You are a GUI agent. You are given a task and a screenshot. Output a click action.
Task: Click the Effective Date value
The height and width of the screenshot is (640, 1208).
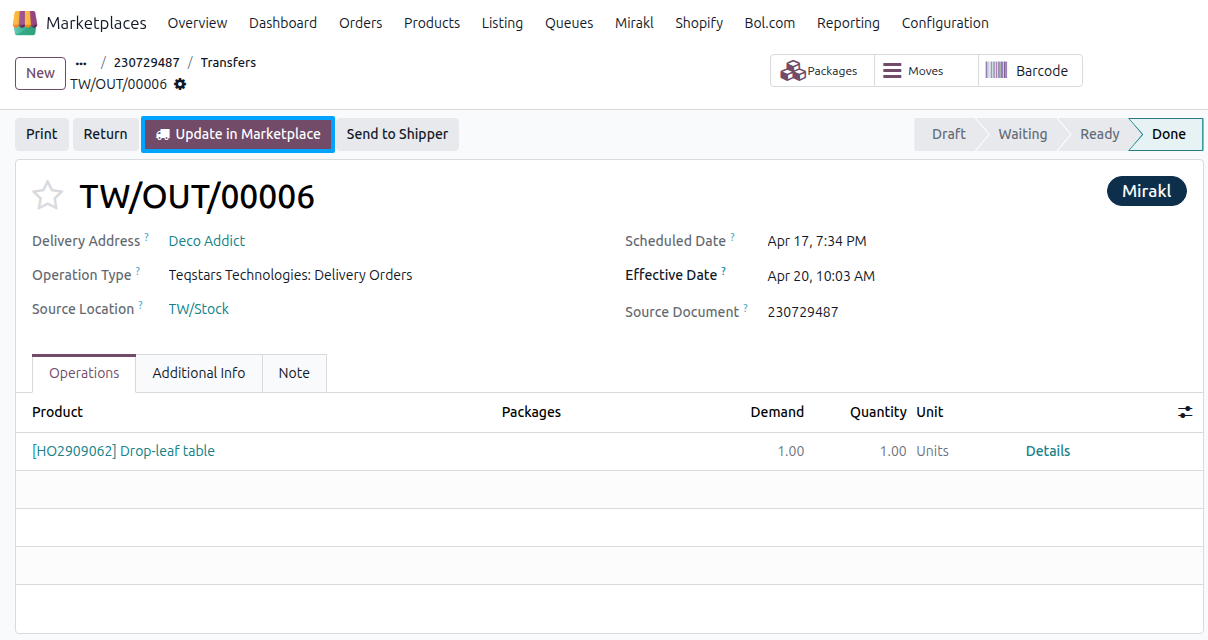coord(821,276)
